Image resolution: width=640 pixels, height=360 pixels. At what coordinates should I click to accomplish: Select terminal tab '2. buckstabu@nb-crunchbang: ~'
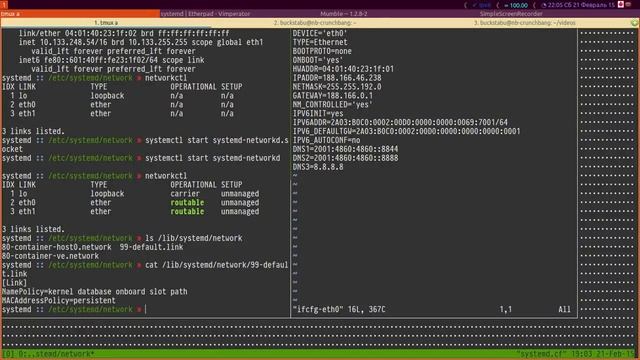tap(315, 23)
